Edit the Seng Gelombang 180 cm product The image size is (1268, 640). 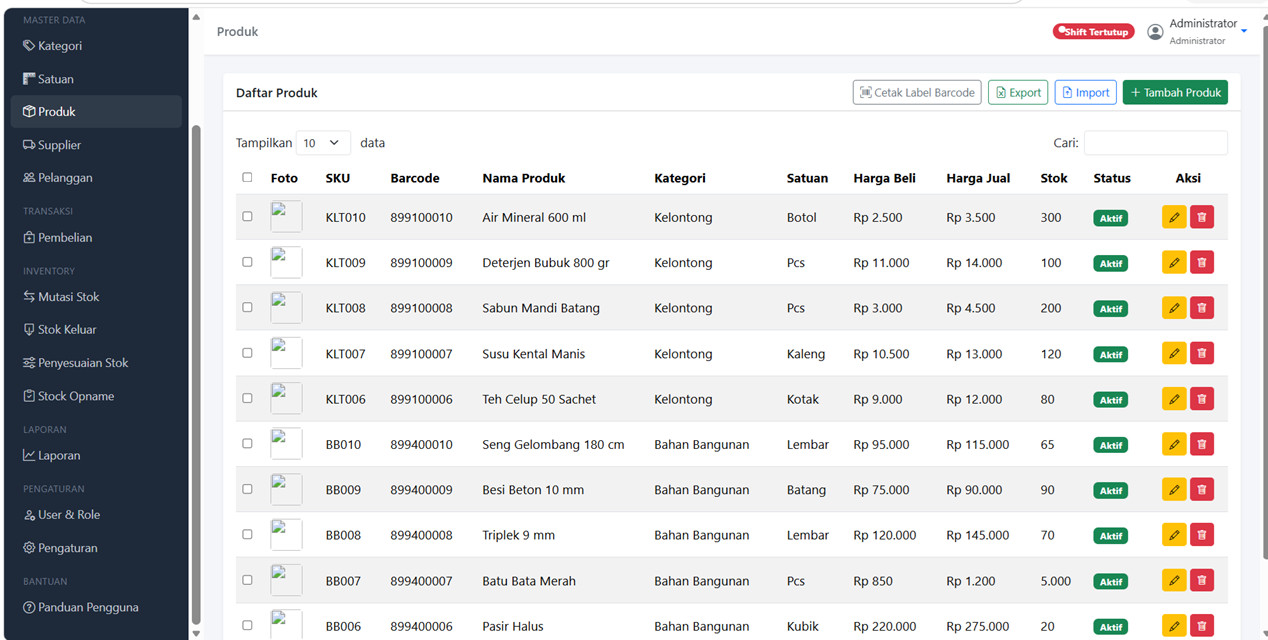coord(1174,444)
